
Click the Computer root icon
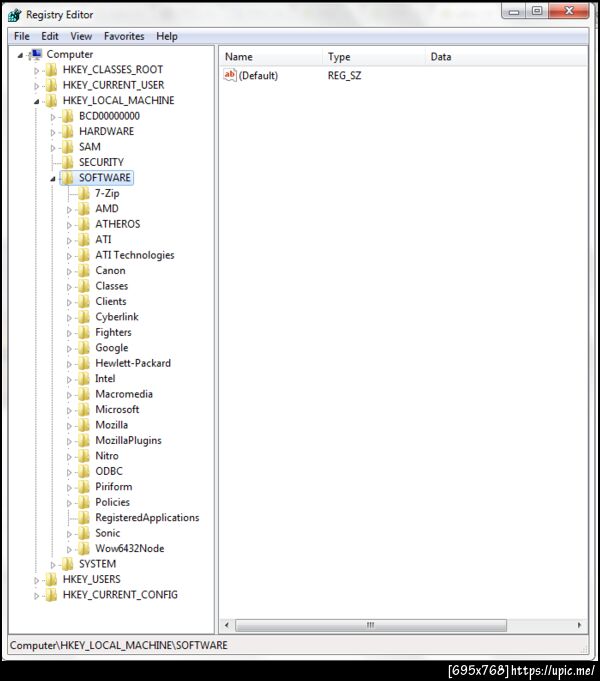[x=36, y=54]
